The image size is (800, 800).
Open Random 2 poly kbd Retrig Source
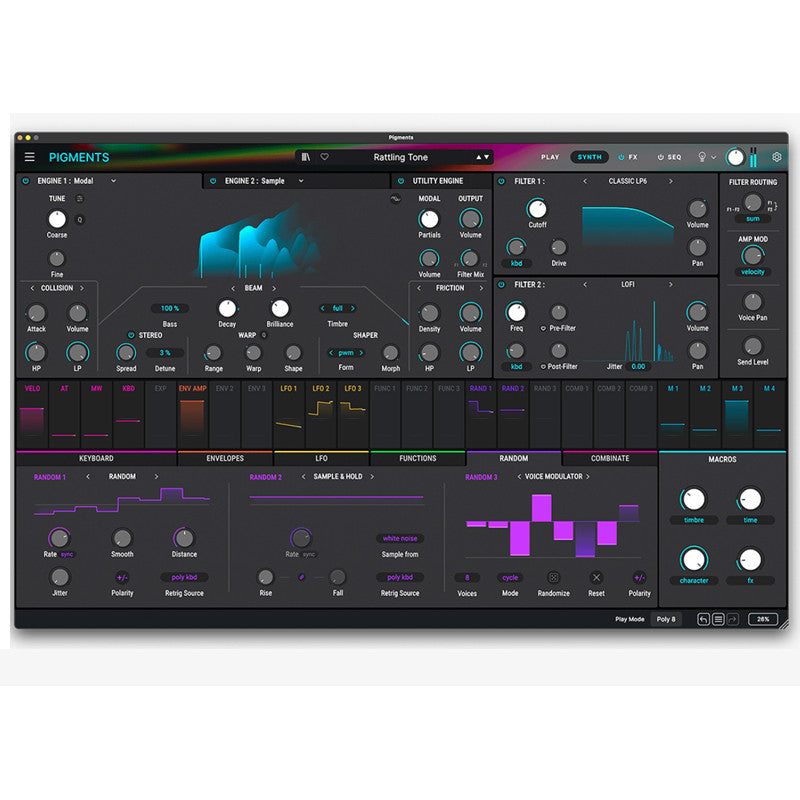click(x=400, y=577)
